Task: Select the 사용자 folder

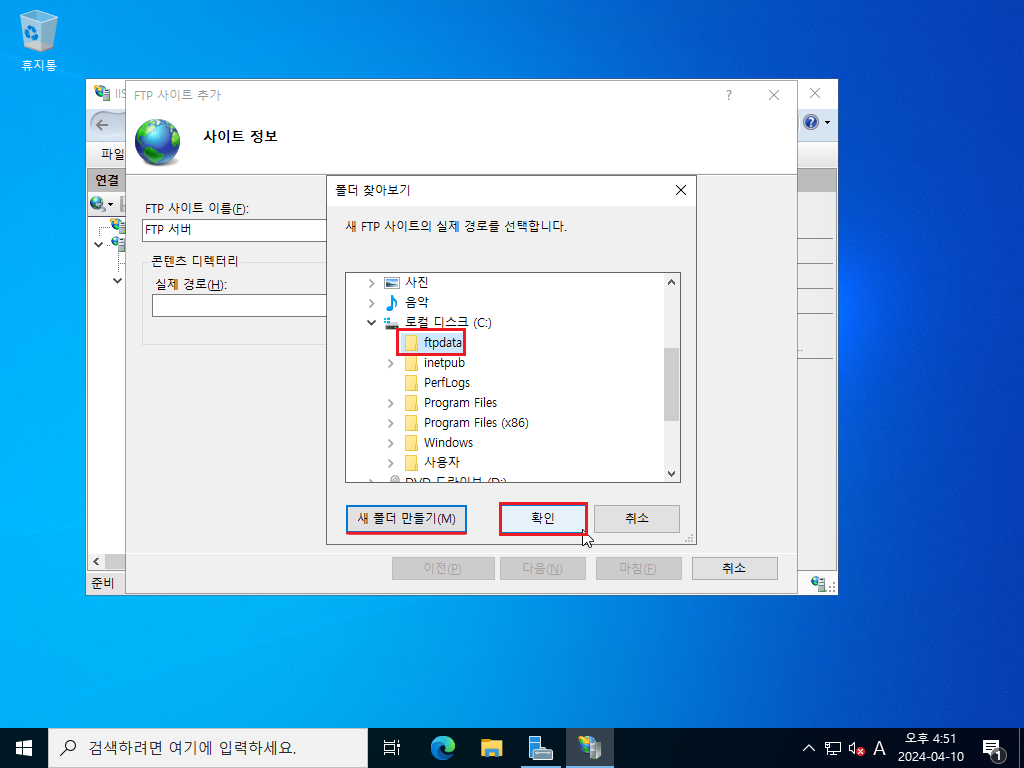Action: [432, 462]
